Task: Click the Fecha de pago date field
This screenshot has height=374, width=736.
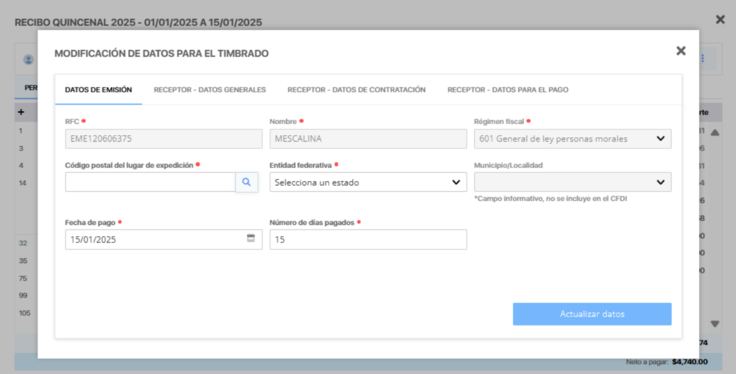Action: tap(163, 239)
